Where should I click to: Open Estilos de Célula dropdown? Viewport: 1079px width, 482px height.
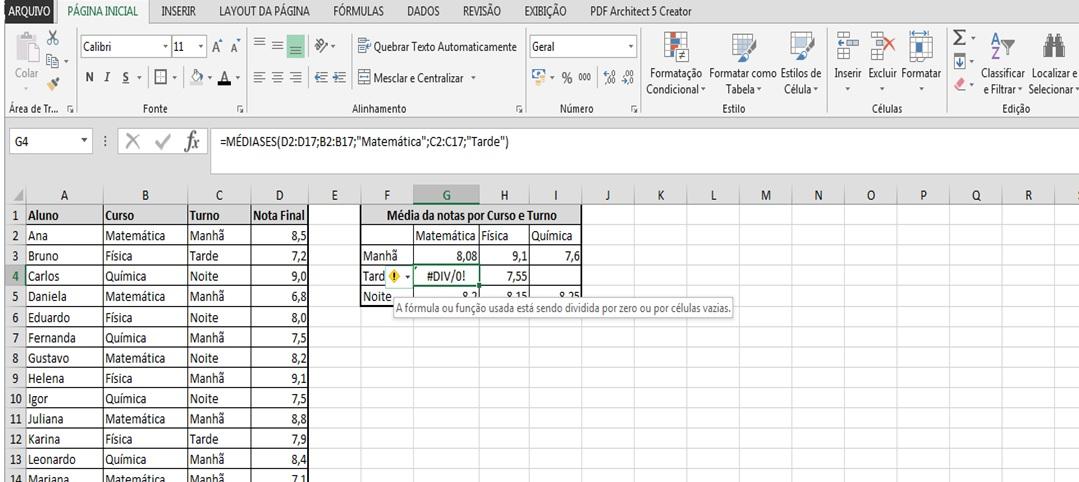point(801,63)
